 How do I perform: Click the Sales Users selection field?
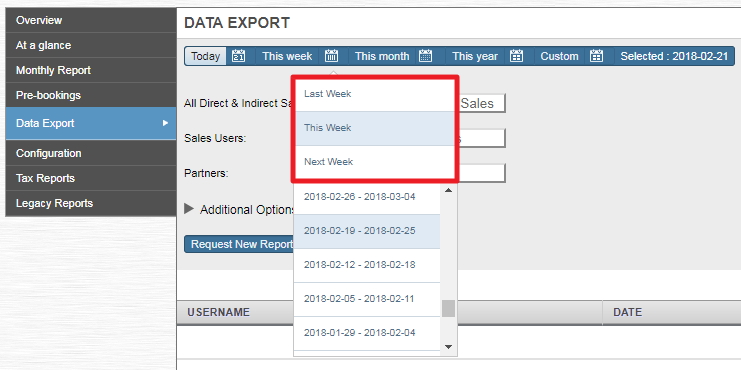[x=481, y=138]
